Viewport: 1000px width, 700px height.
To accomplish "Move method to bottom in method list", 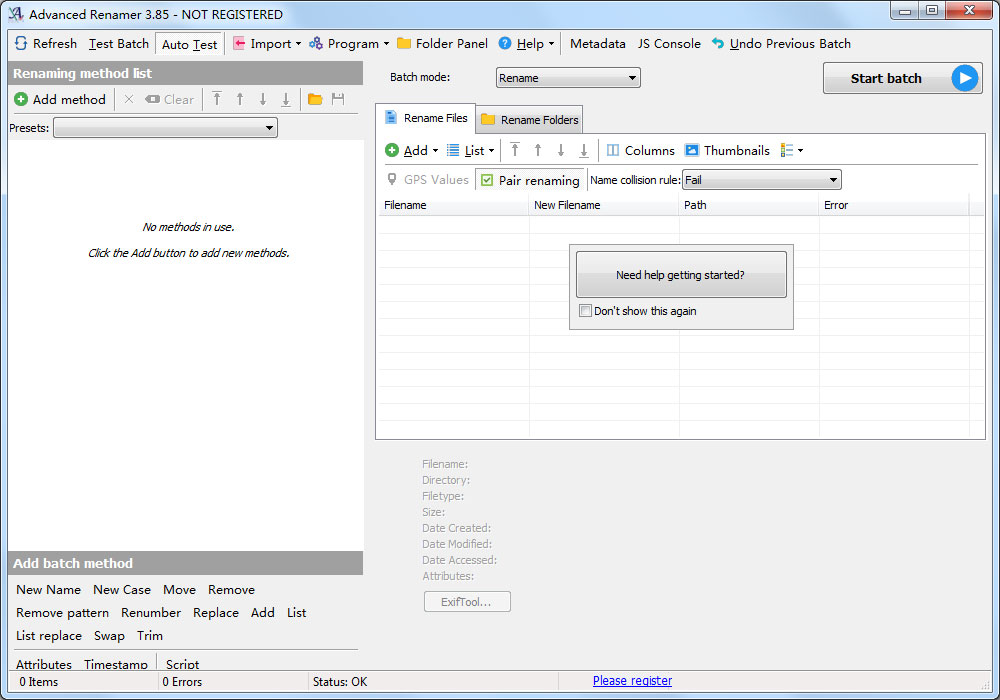I will (286, 99).
